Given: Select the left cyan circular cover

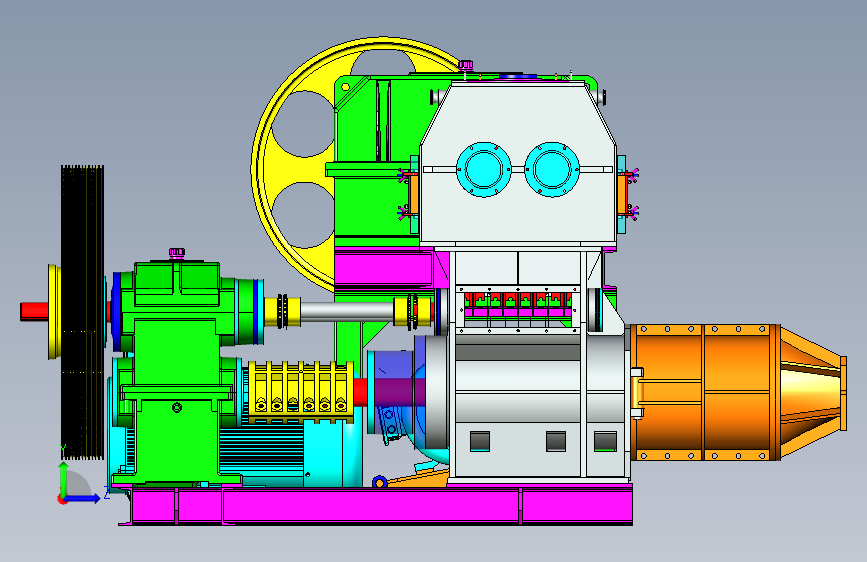Looking at the screenshot, I should (x=483, y=169).
